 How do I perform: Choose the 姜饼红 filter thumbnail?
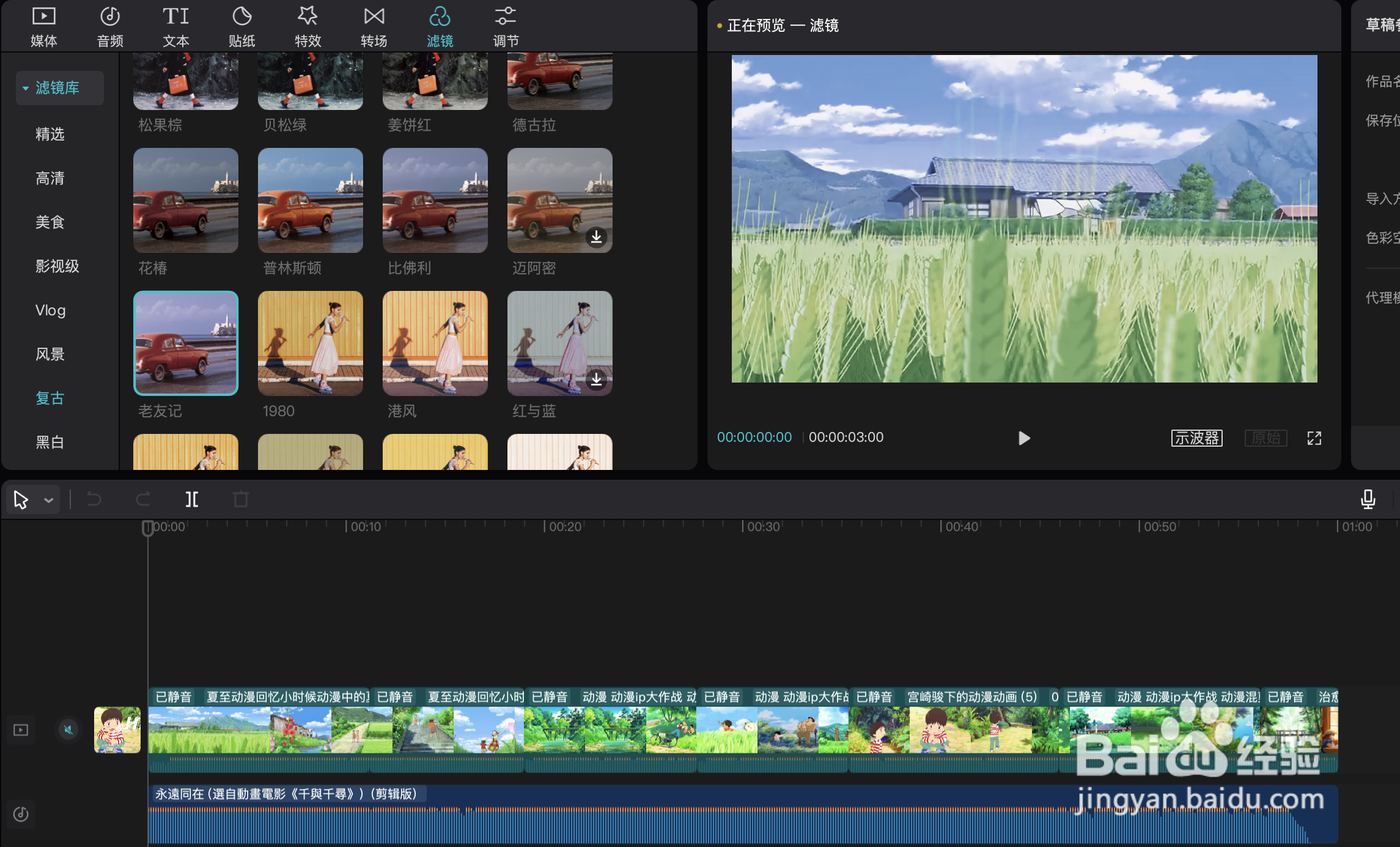[x=435, y=81]
